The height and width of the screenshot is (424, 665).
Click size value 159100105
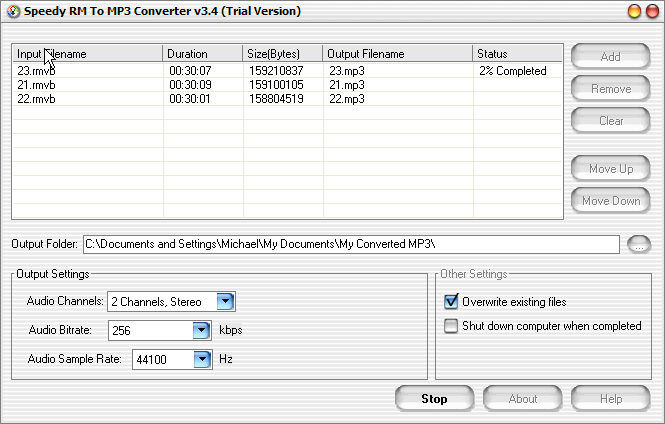276,85
